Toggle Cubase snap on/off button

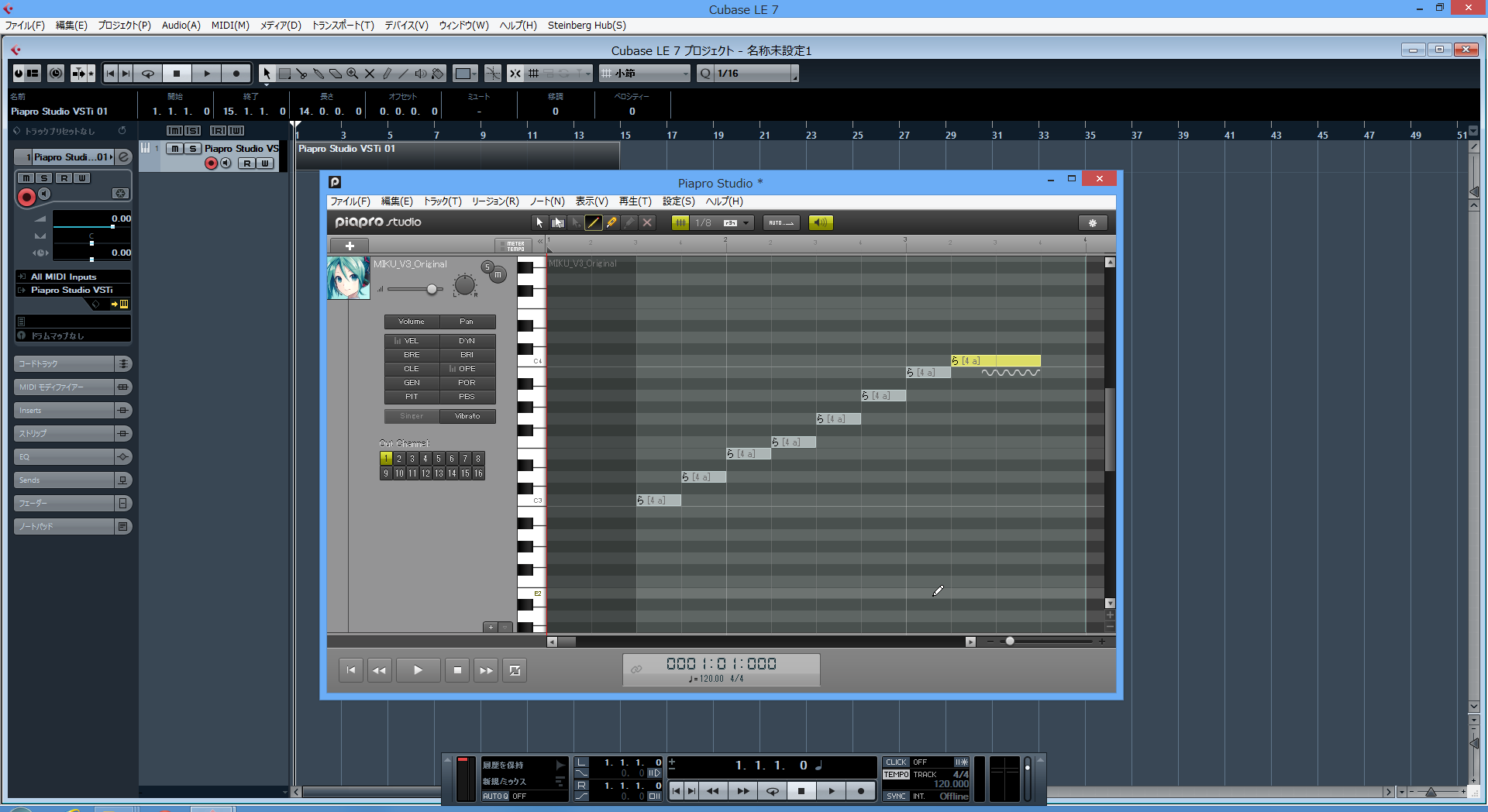515,74
